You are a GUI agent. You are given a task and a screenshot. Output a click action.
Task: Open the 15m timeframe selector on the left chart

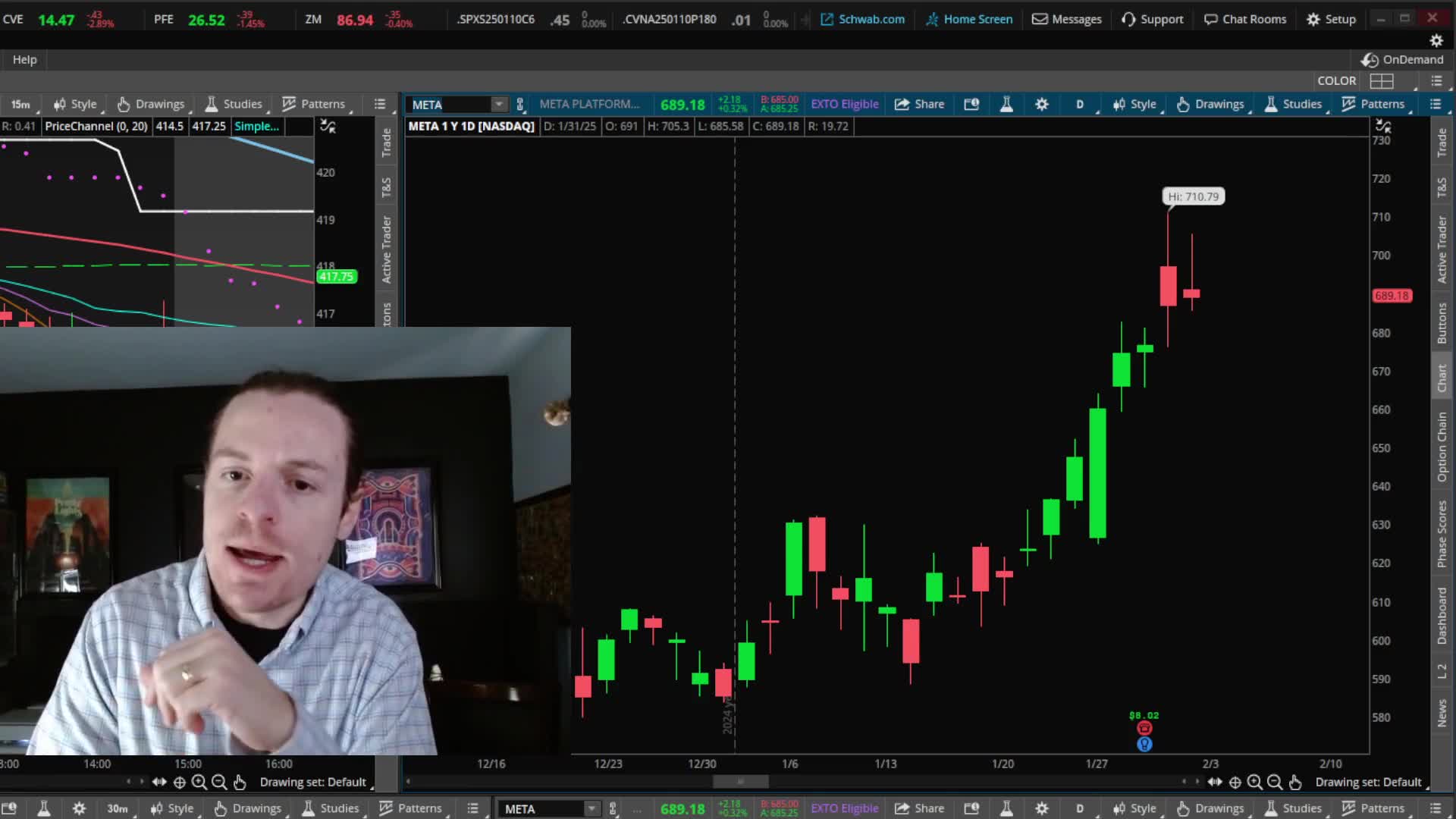(20, 104)
